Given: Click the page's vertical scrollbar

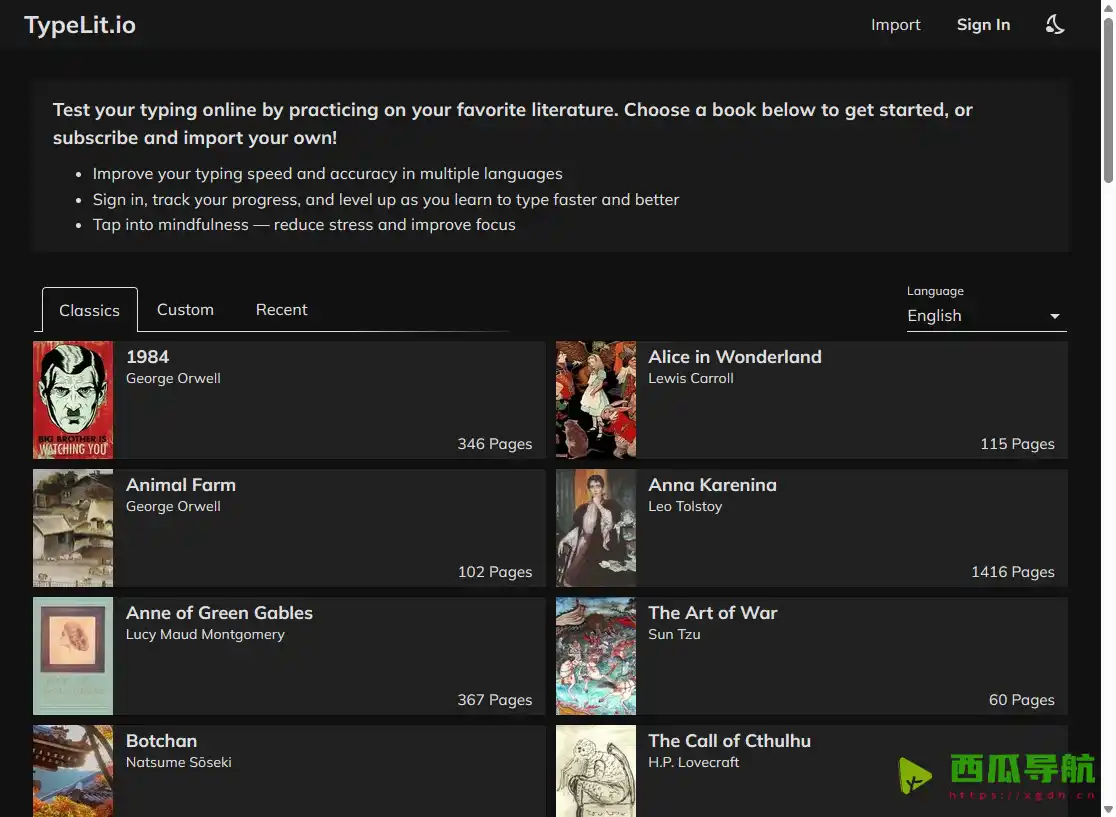Looking at the screenshot, I should [1107, 100].
